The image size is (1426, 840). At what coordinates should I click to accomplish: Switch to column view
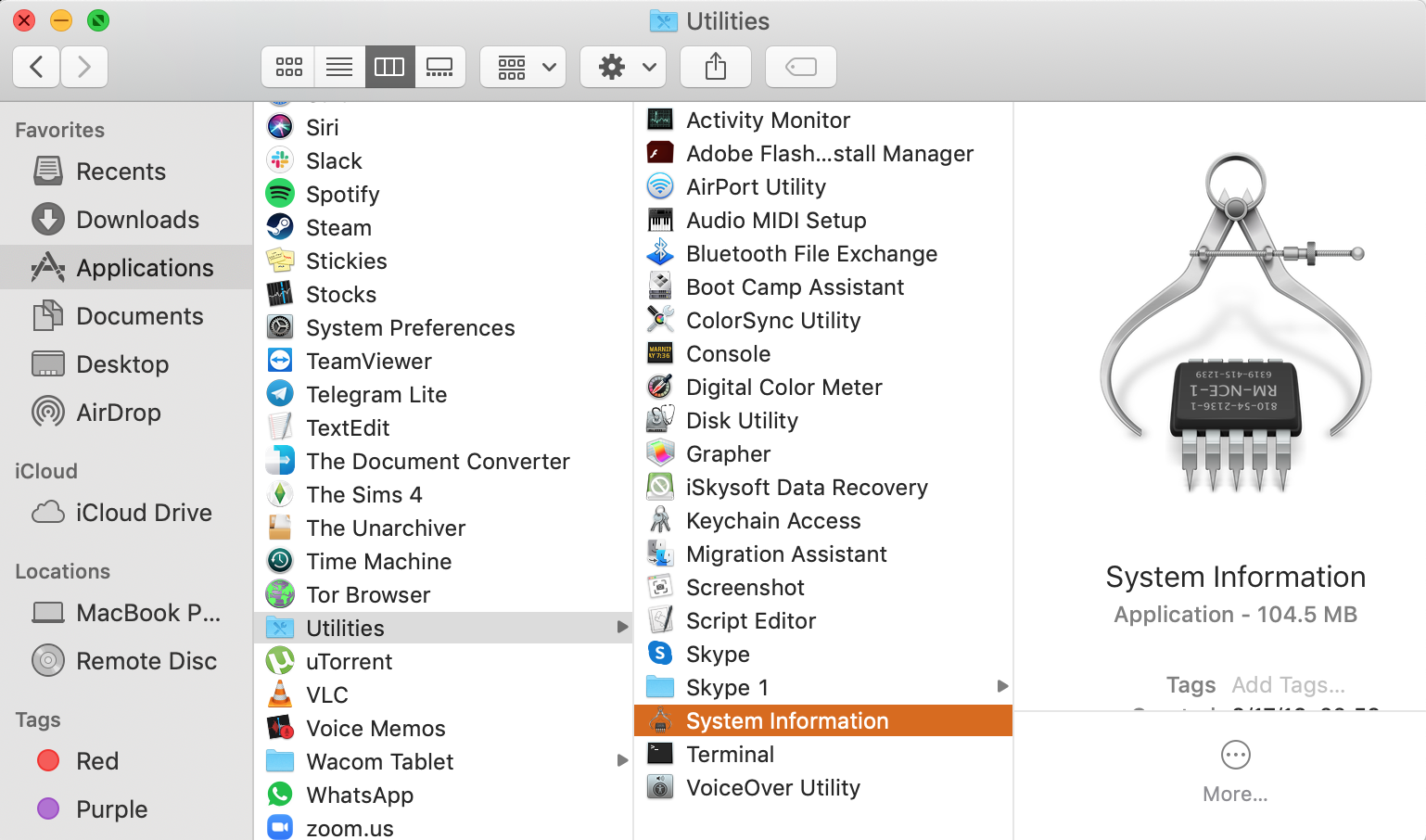[389, 67]
